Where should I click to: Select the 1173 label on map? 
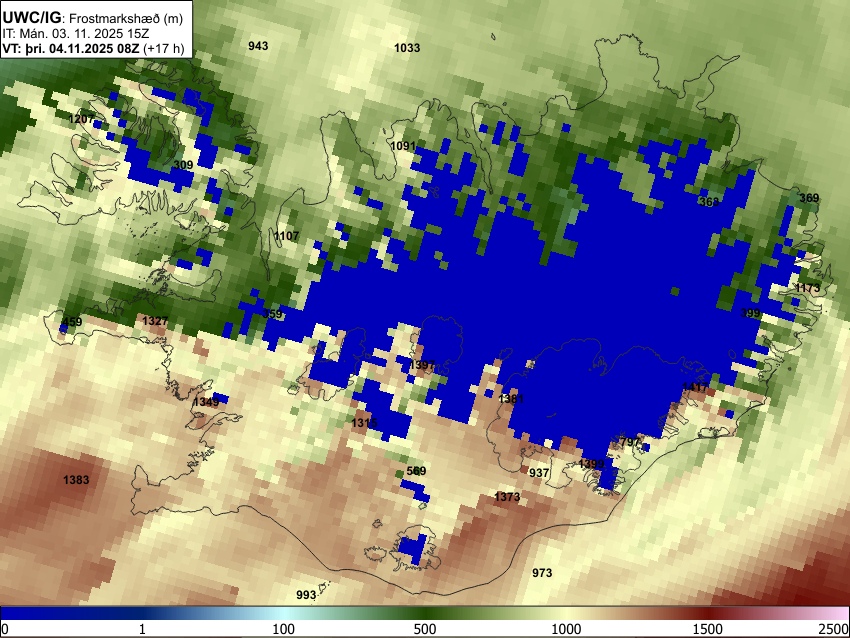tap(808, 288)
